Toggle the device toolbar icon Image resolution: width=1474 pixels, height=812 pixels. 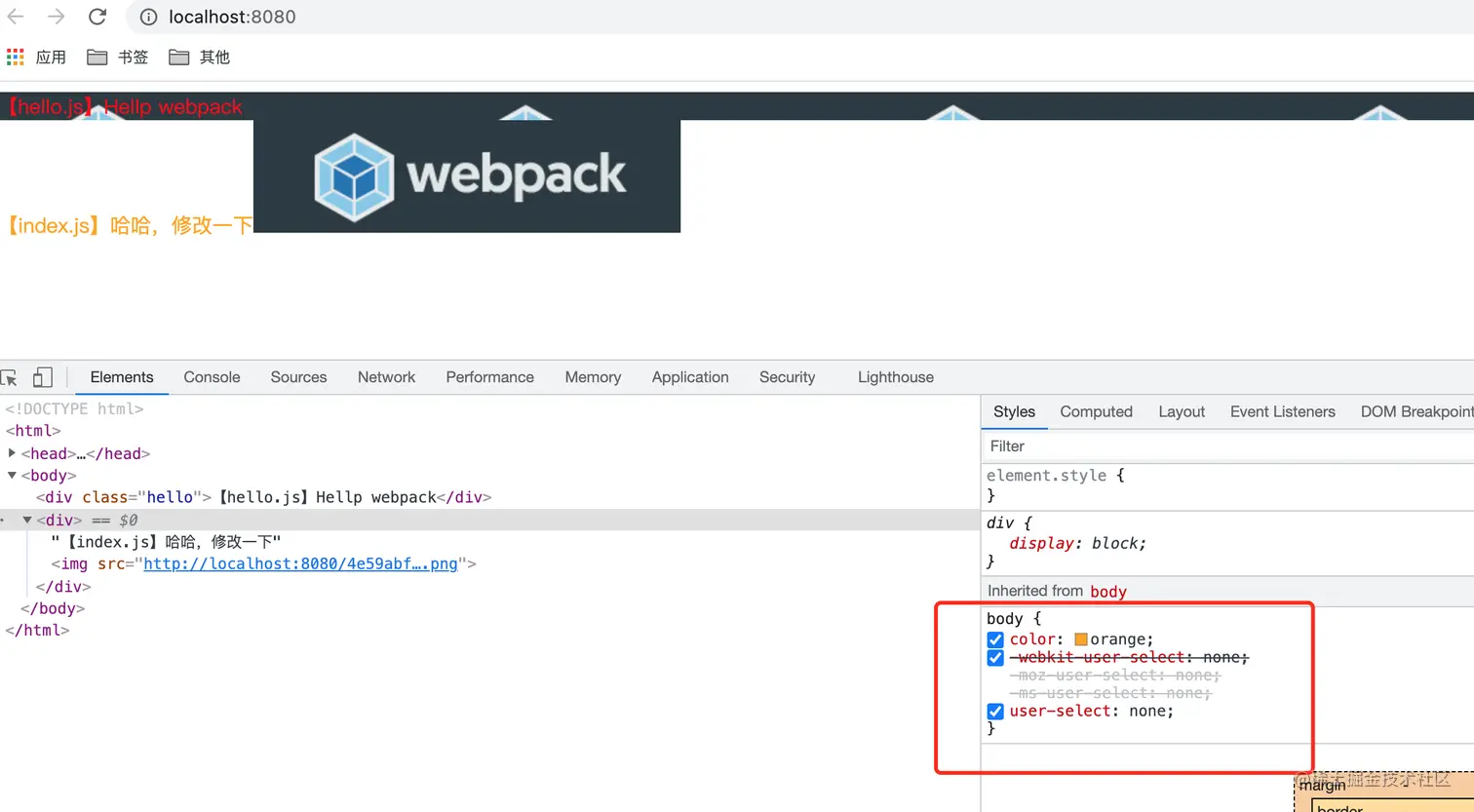pyautogui.click(x=42, y=377)
